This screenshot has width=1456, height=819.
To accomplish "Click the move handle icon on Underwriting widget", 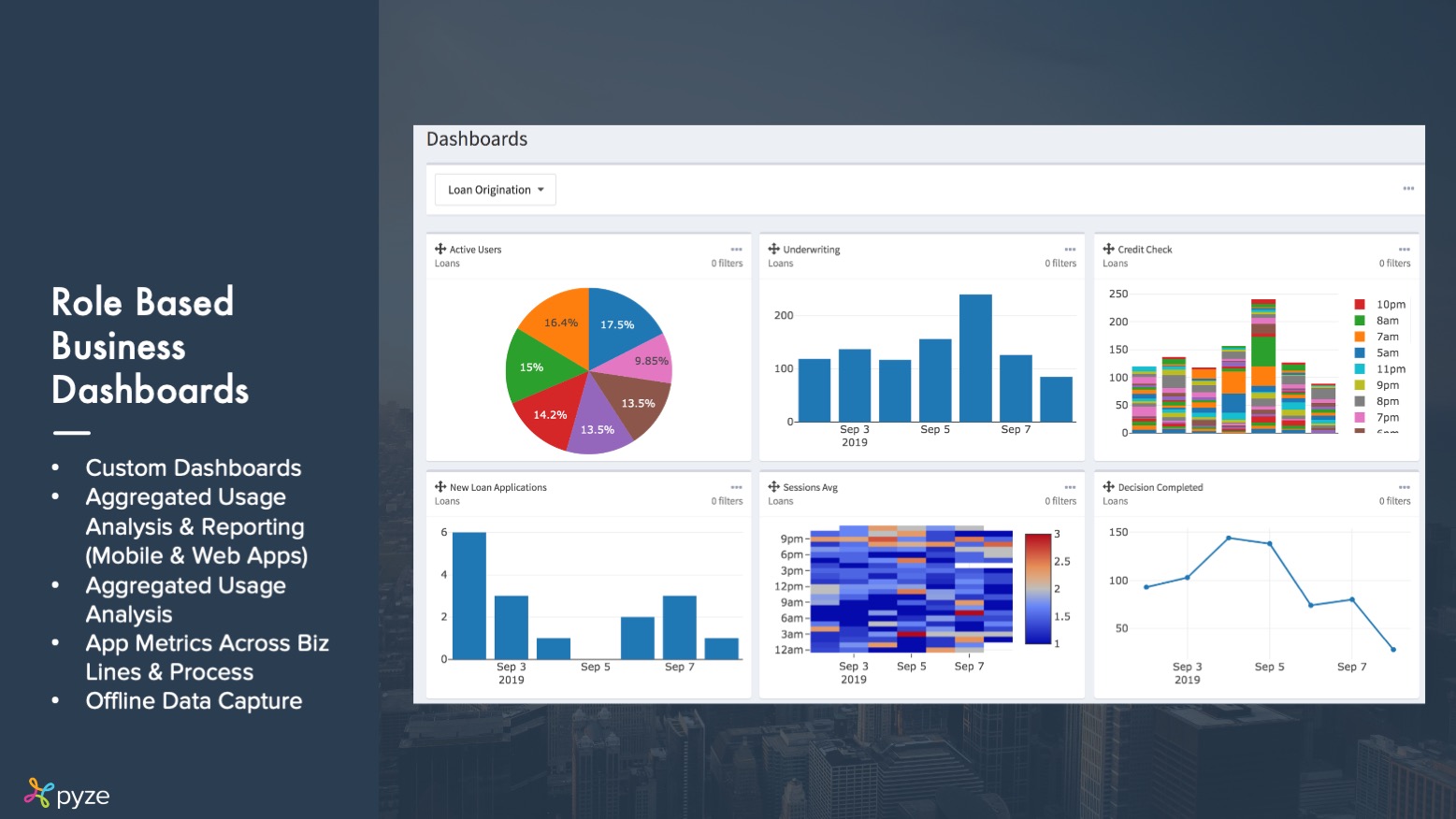I will [x=773, y=249].
